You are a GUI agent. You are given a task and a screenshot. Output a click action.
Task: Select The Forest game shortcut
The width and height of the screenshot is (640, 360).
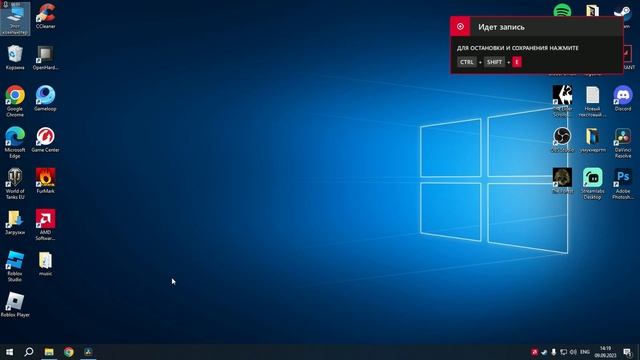pos(562,180)
